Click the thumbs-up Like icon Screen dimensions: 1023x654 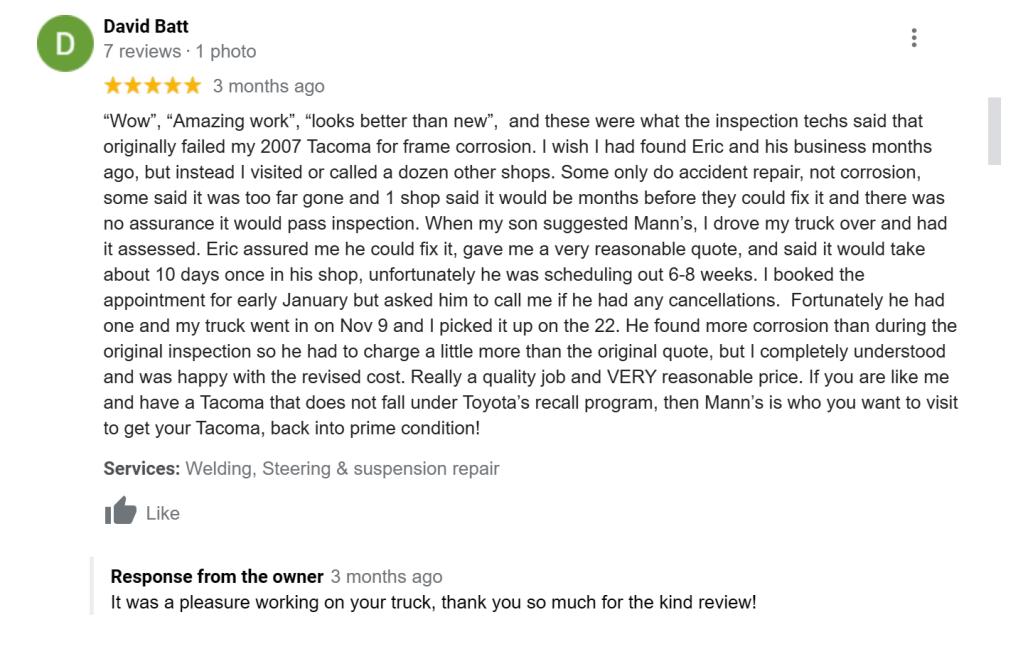[121, 511]
